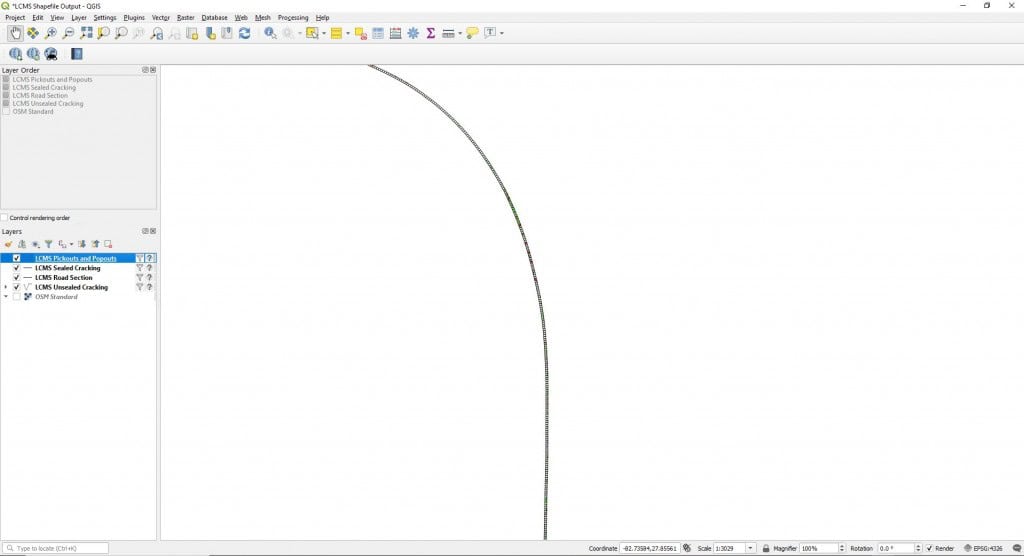Expand the LCMS Unsealed Cracking layer
The width and height of the screenshot is (1024, 556).
6,287
